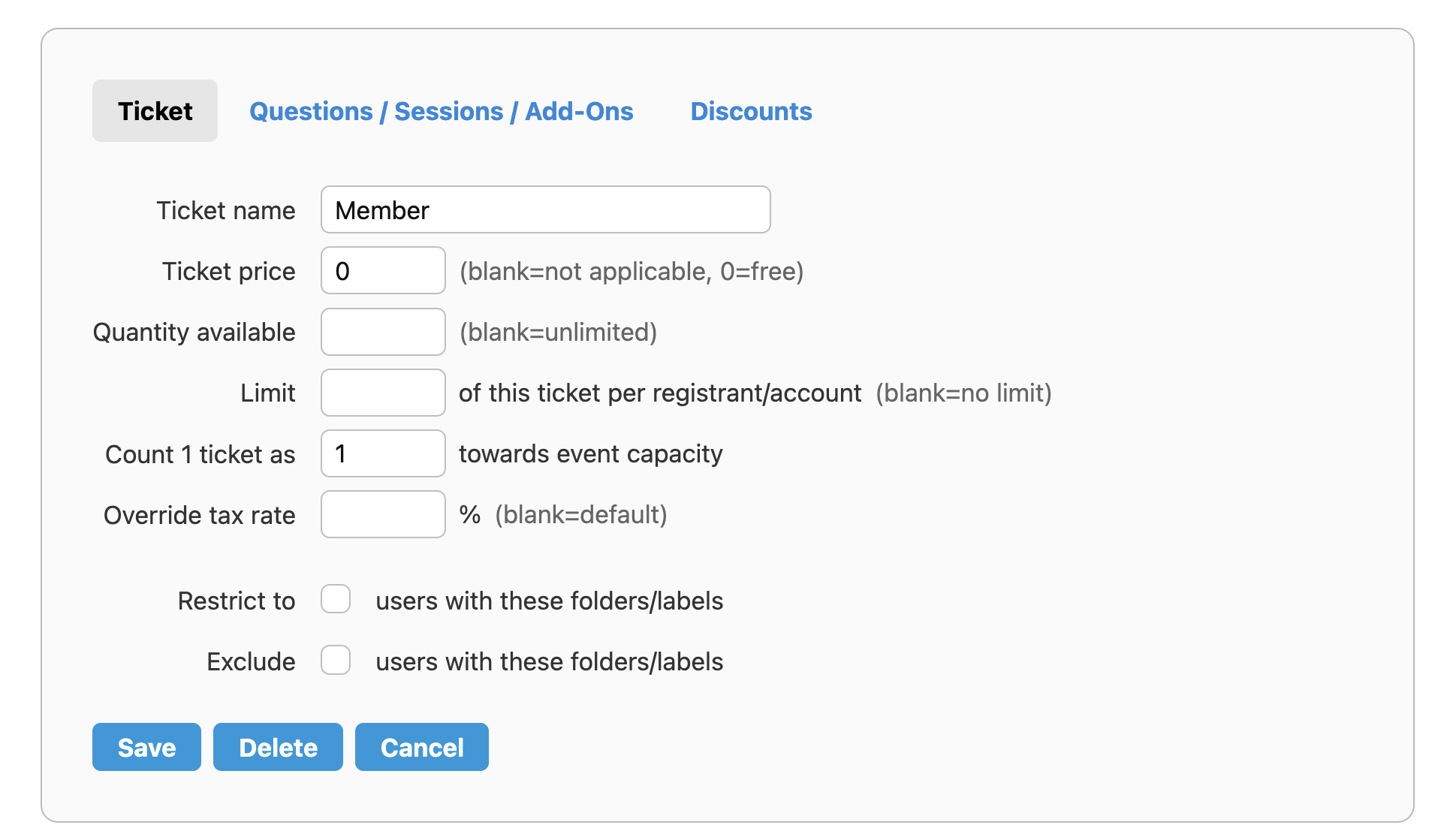The width and height of the screenshot is (1453, 840).
Task: Click the Exclude label text
Action: [251, 661]
